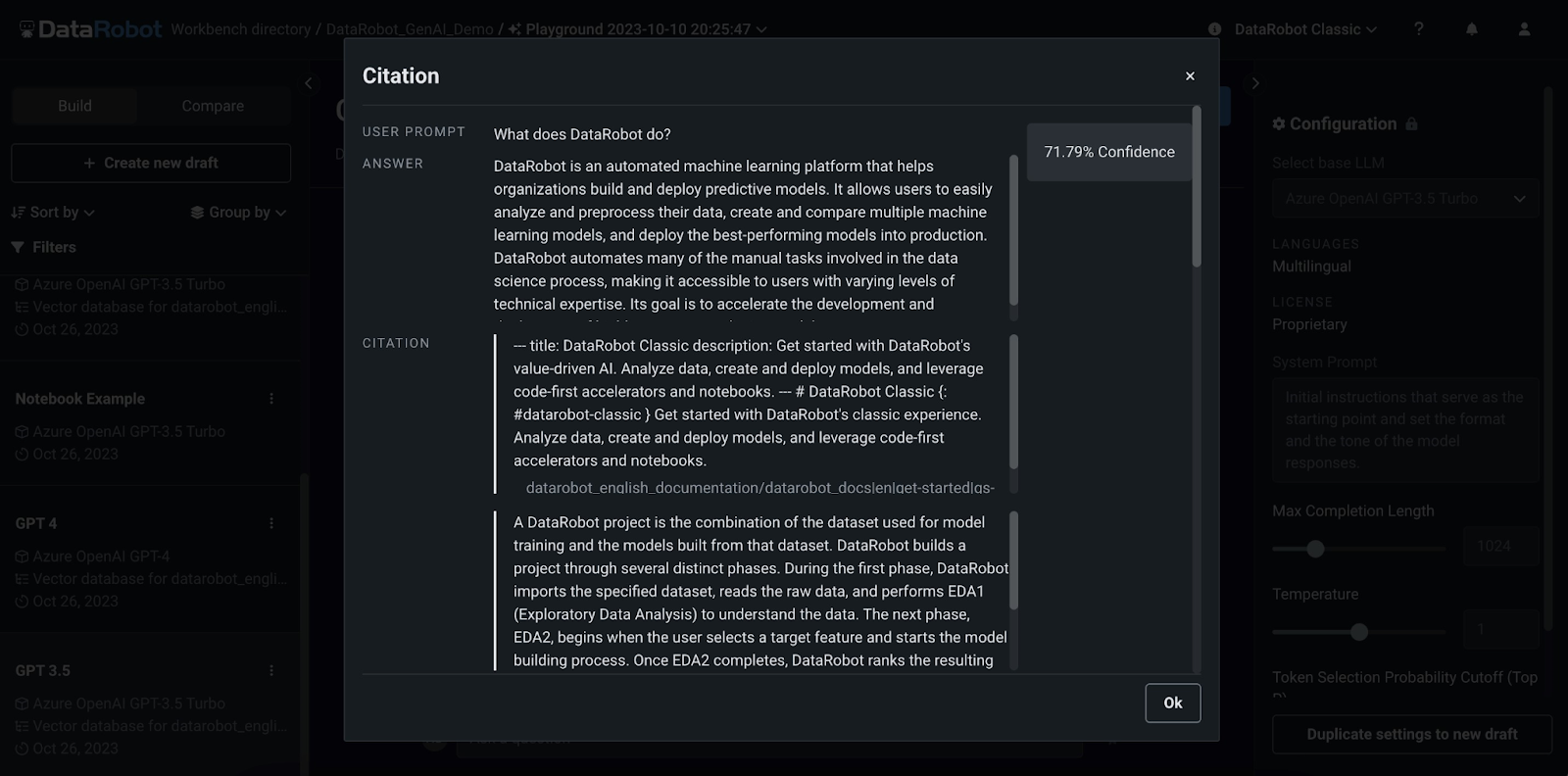Open the notifications bell
The height and width of the screenshot is (776, 1568).
(1471, 29)
